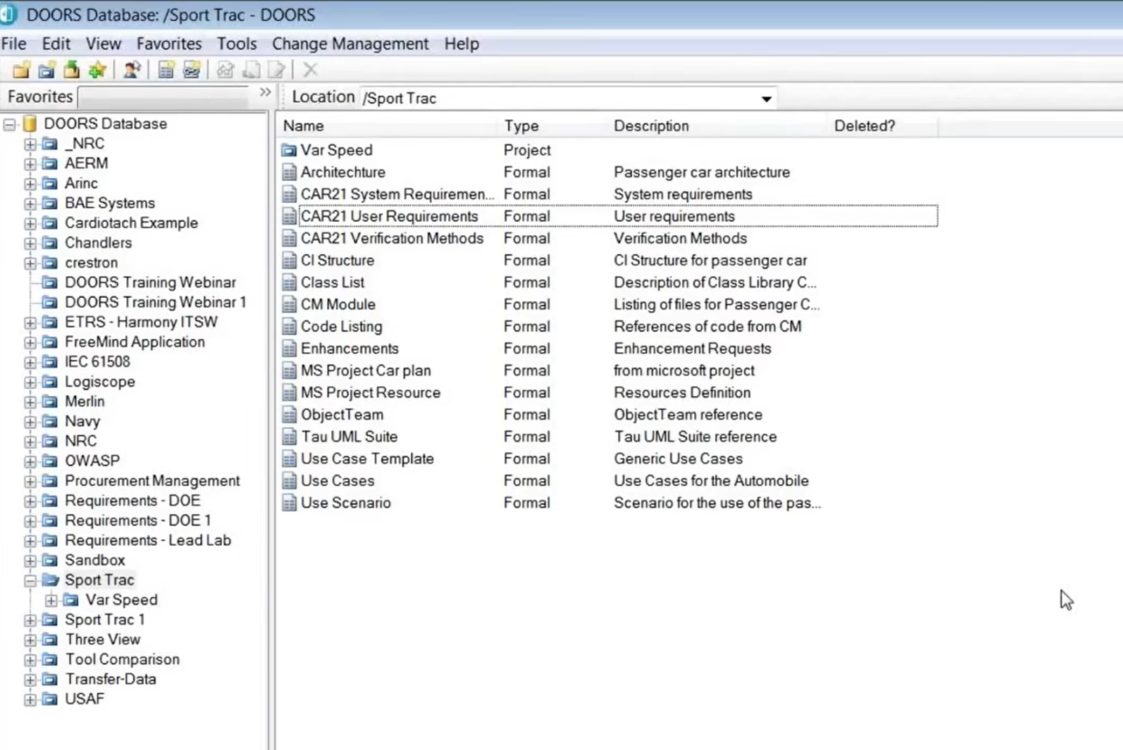This screenshot has height=750, width=1123.
Task: Expand the BAE Systems project node
Action: (30, 203)
